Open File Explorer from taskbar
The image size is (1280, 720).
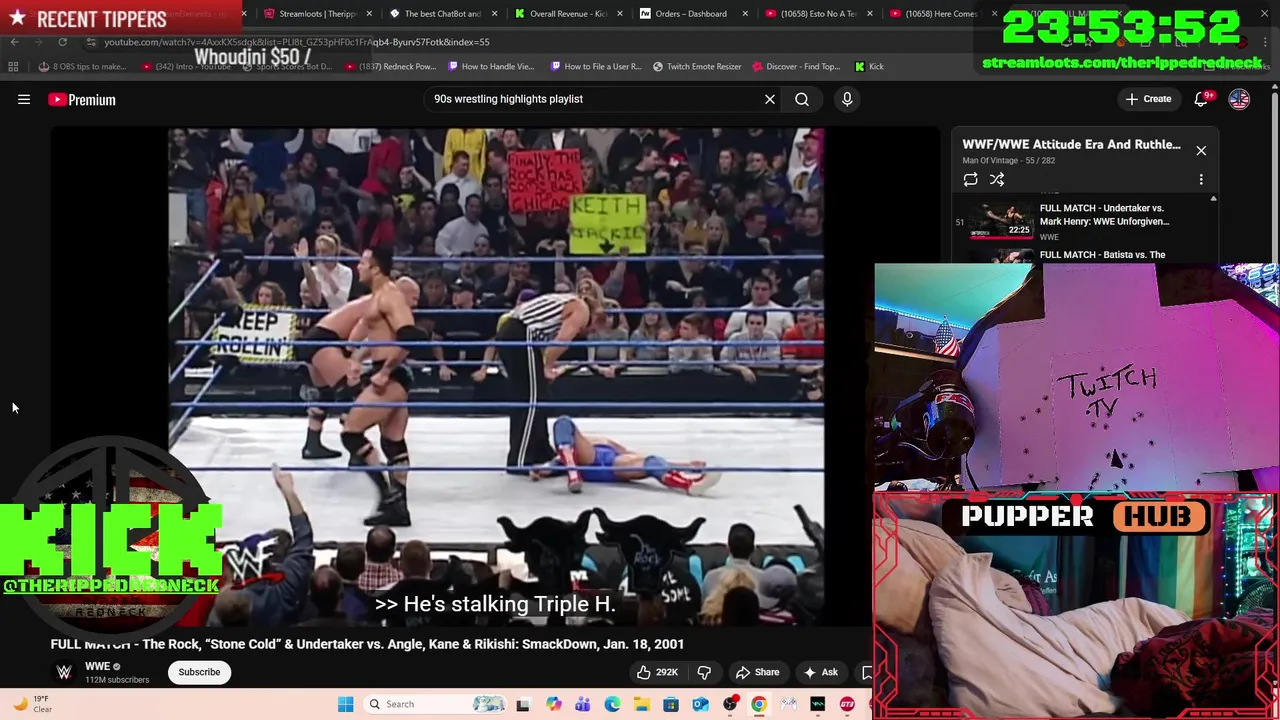[x=641, y=704]
